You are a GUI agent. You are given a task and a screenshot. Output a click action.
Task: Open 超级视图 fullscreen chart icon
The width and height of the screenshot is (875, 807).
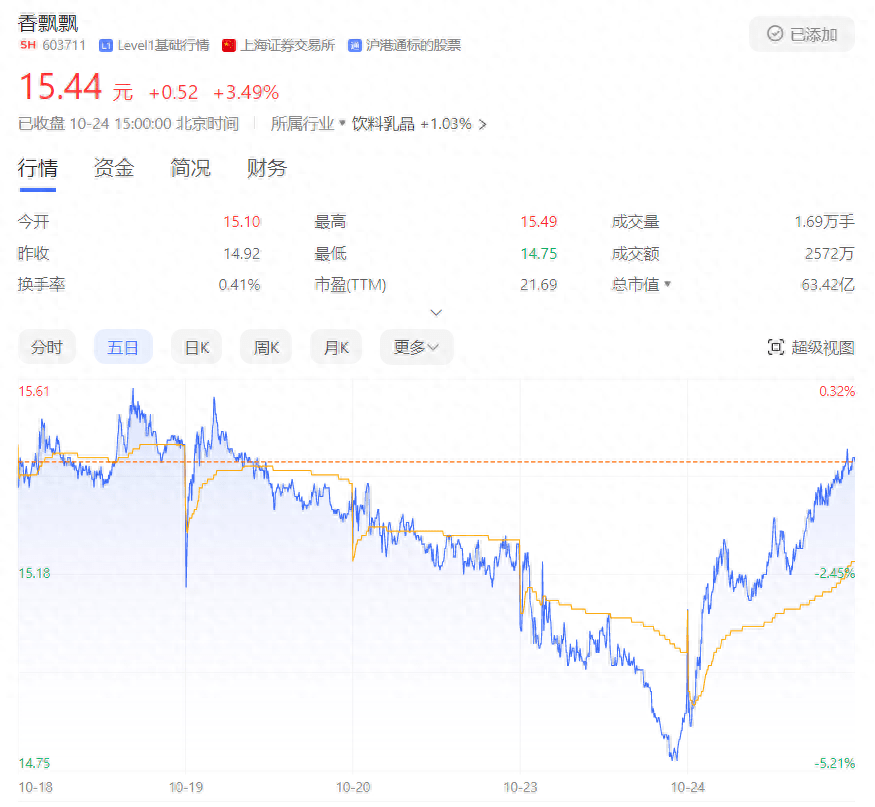(775, 347)
